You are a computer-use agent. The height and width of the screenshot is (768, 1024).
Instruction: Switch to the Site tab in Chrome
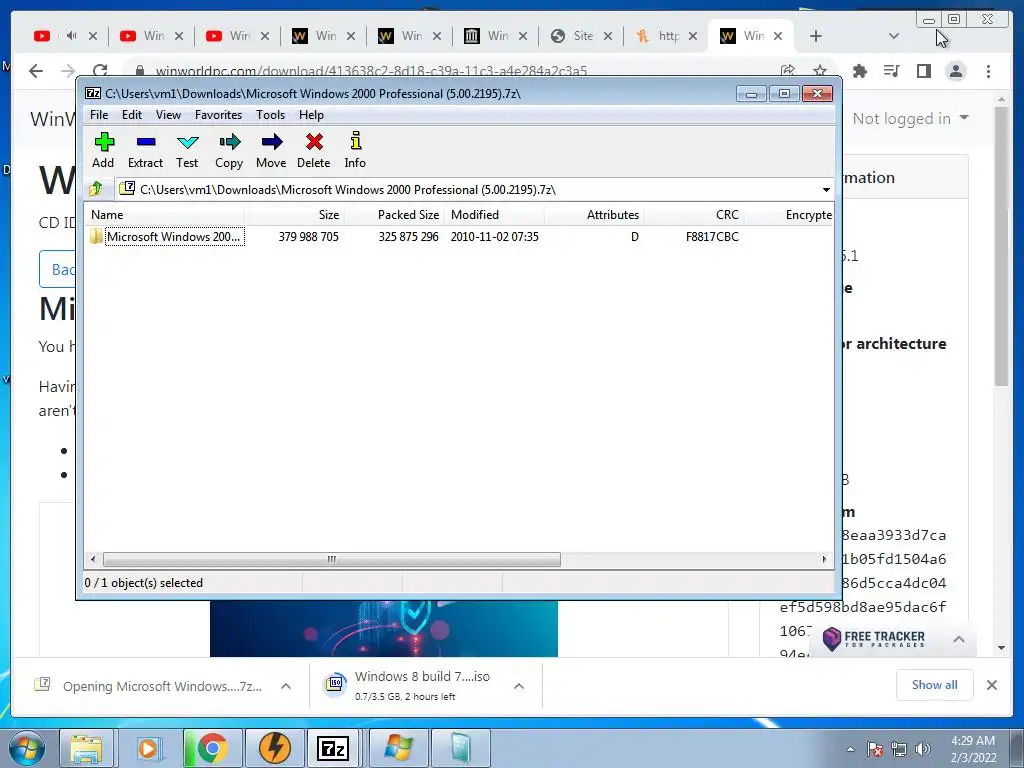click(x=573, y=36)
